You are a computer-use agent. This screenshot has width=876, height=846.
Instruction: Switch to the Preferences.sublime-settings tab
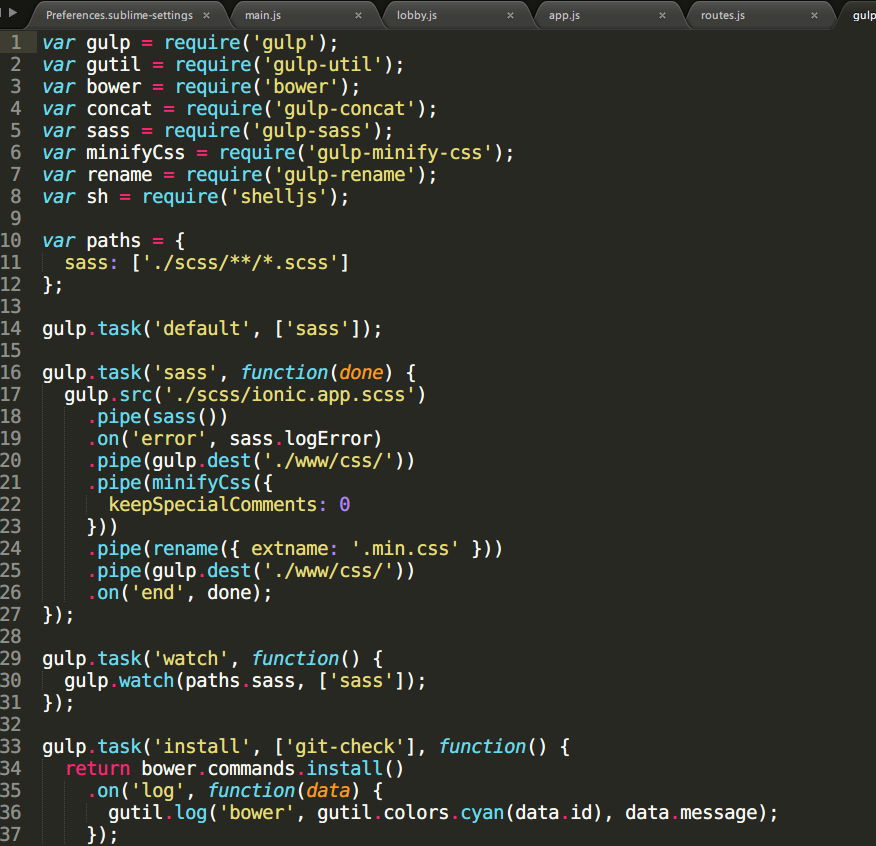click(120, 15)
